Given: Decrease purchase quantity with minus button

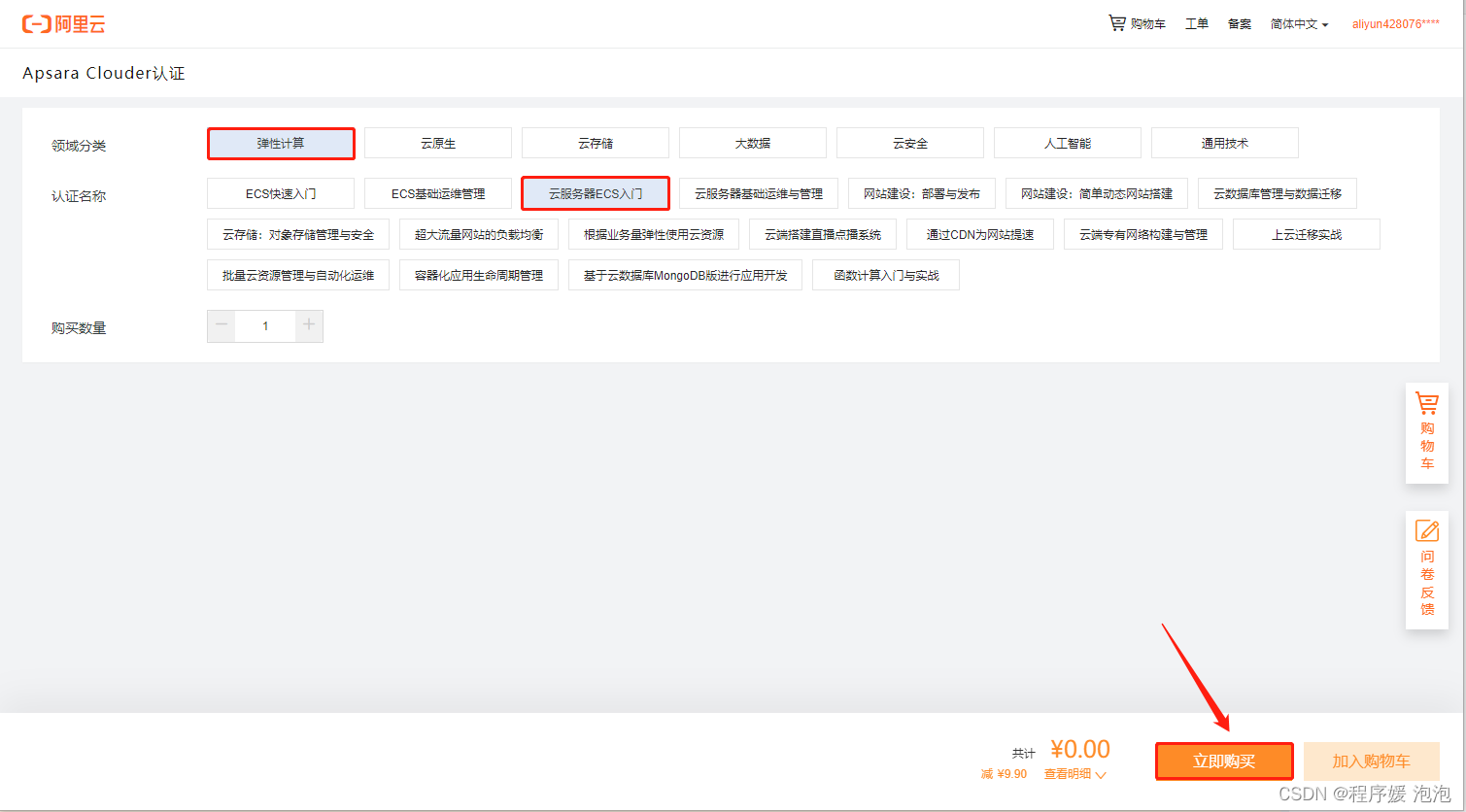Looking at the screenshot, I should [x=222, y=326].
